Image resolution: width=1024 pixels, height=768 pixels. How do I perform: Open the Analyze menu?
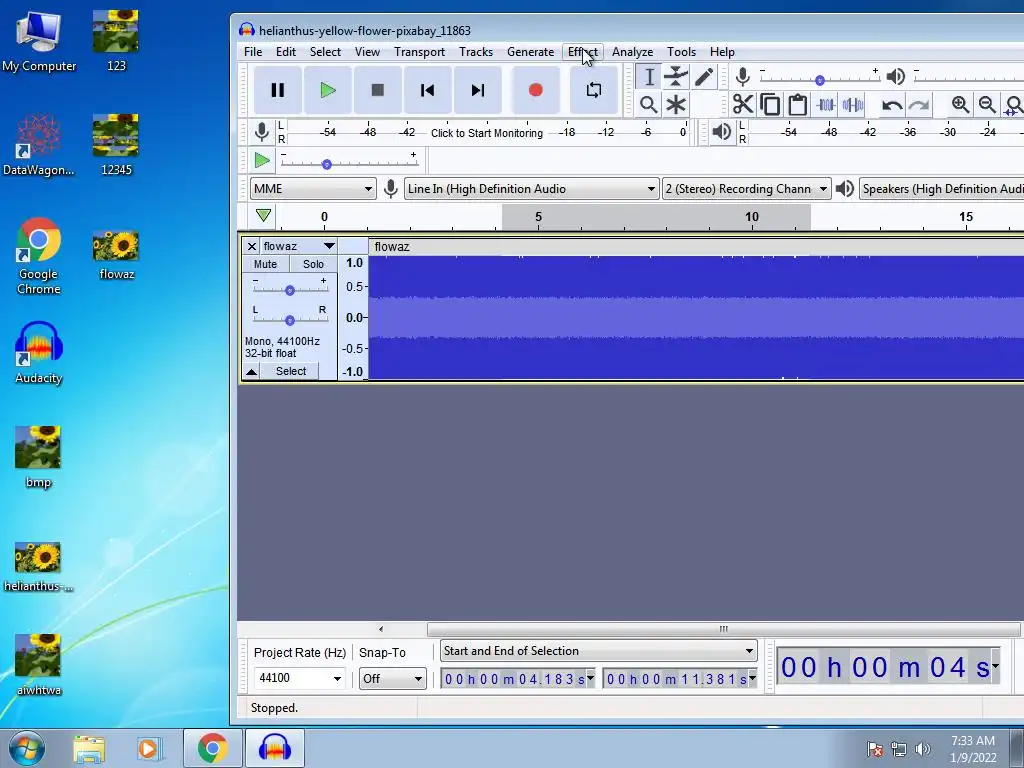[x=632, y=52]
